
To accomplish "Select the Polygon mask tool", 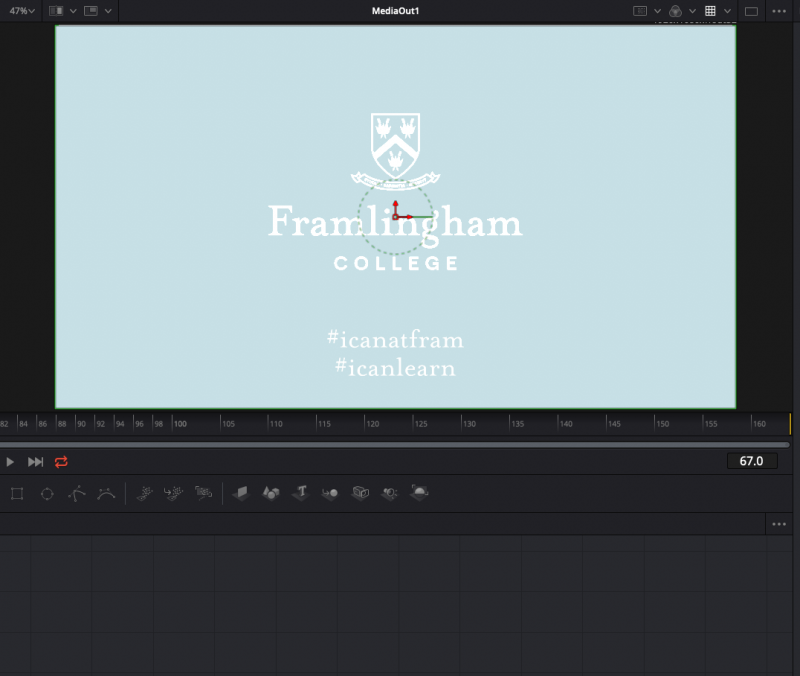I will point(76,493).
